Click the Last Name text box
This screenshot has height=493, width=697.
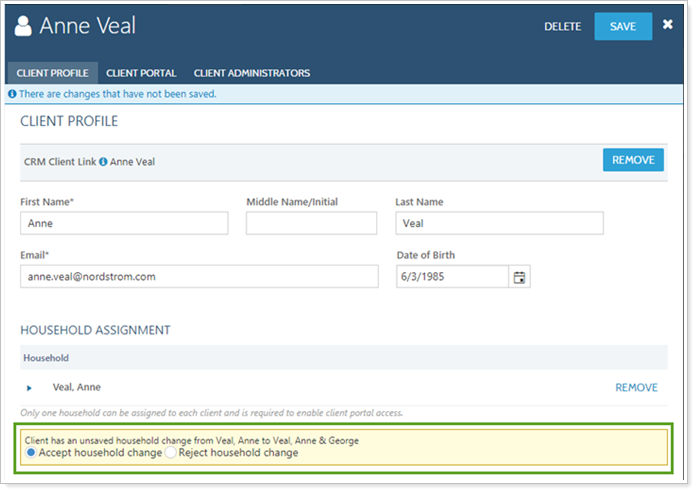[499, 224]
